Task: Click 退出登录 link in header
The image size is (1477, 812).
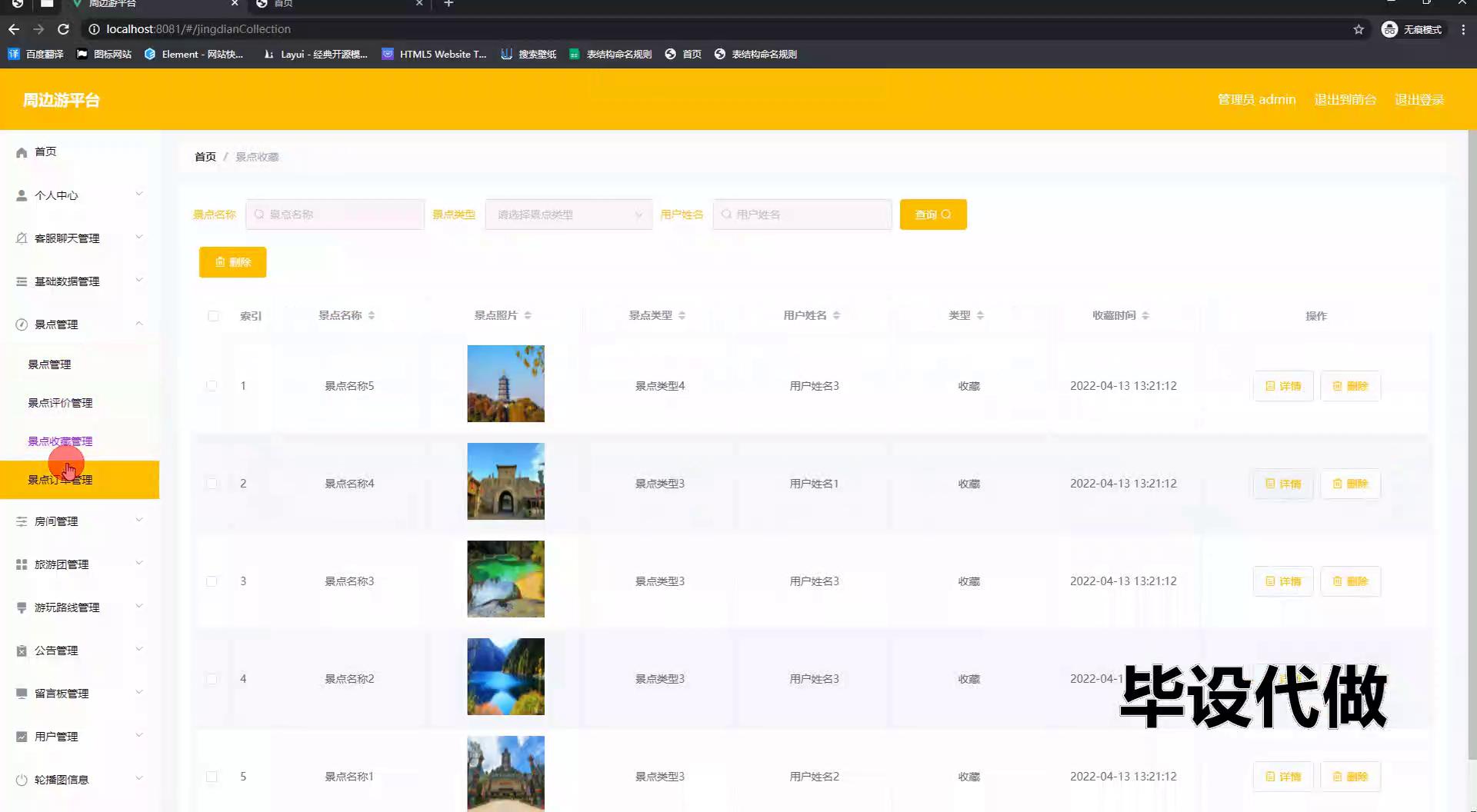Action: click(x=1419, y=100)
